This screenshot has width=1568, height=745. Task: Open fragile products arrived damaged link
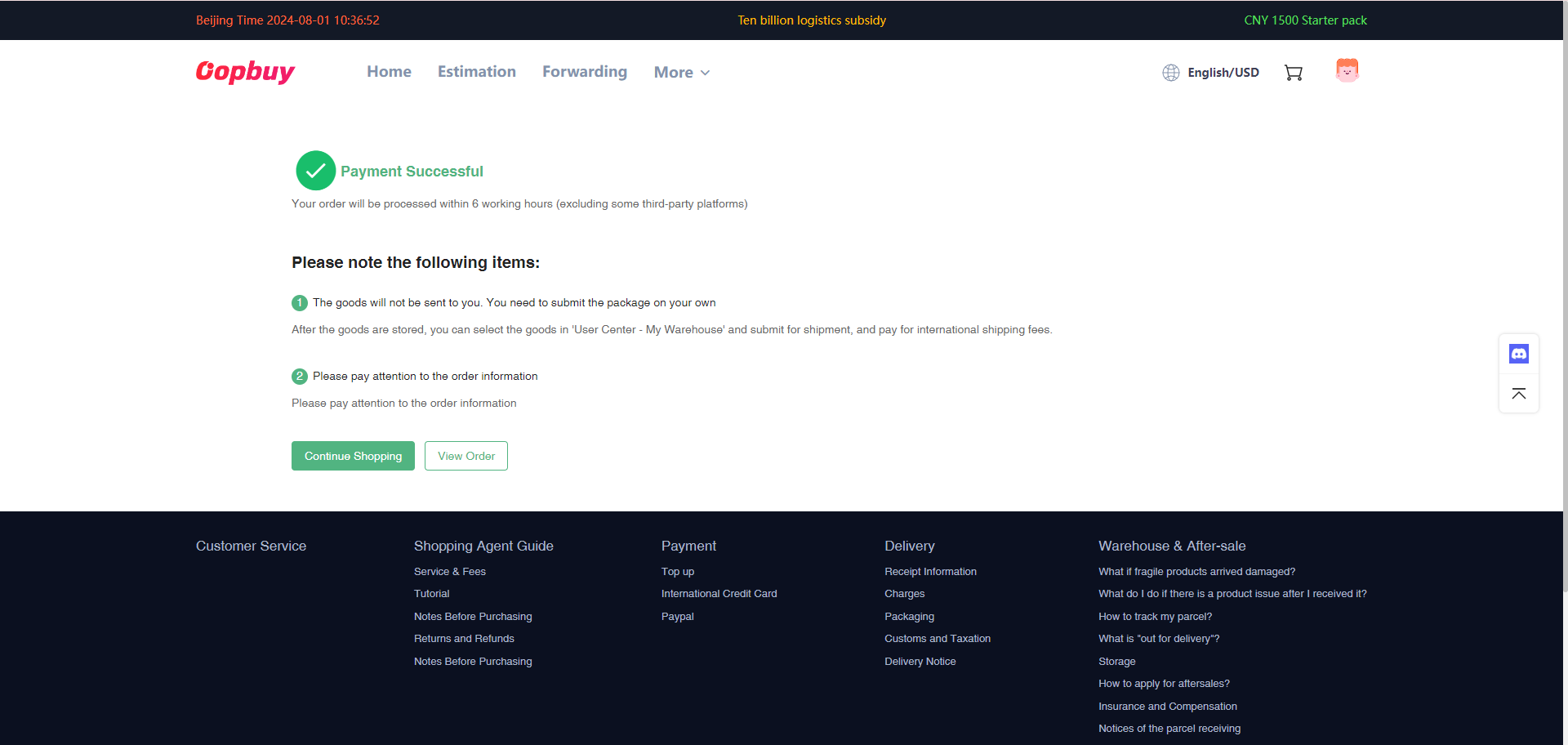coord(1196,572)
